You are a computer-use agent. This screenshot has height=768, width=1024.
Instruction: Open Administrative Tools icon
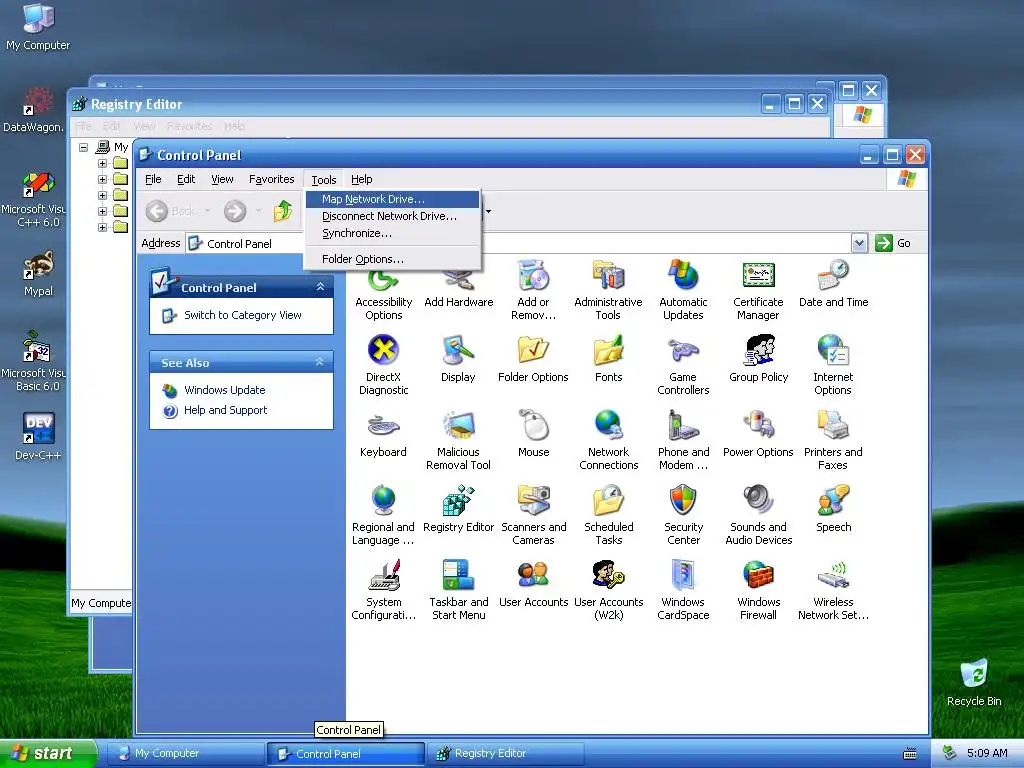(608, 291)
